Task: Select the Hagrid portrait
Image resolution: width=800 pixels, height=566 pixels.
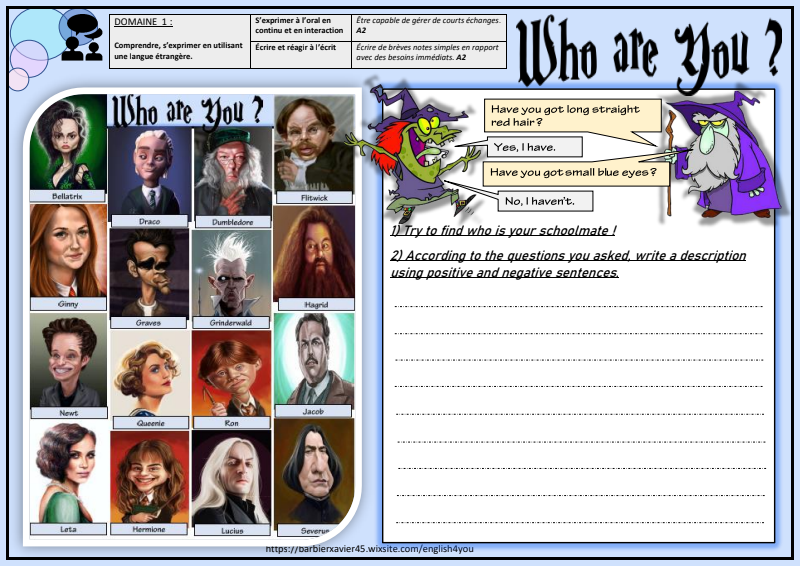Action: tap(314, 254)
